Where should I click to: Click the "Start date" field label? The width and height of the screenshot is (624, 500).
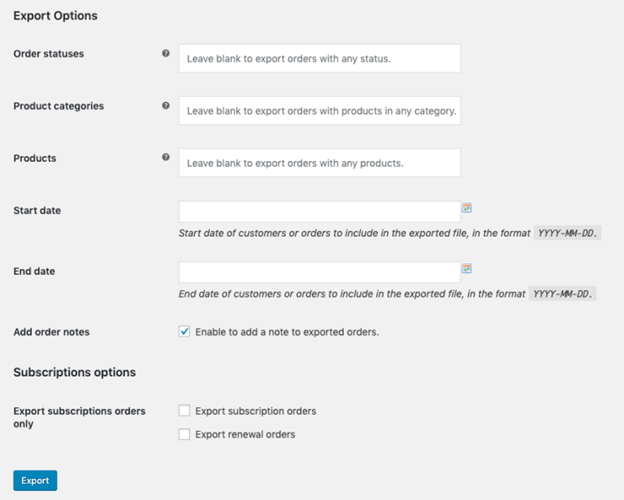click(x=36, y=210)
